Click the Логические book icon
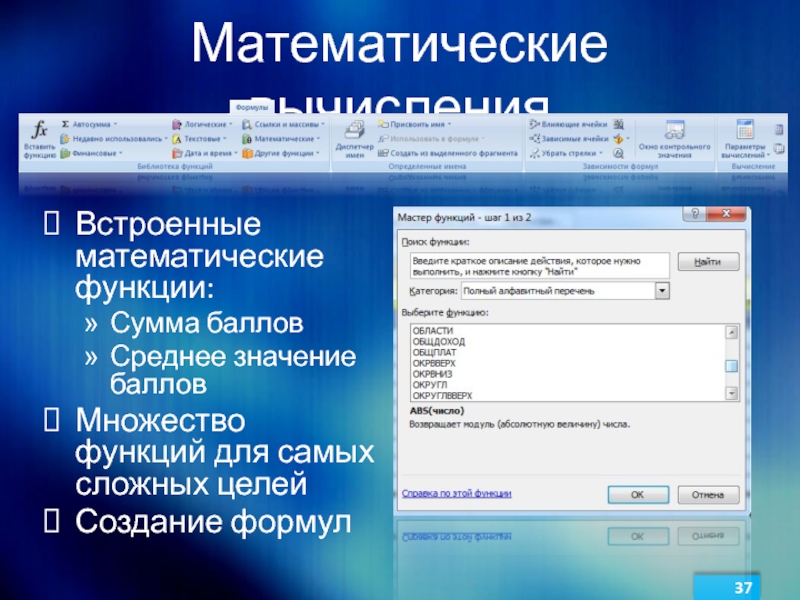Screen dimensions: 800x600 (x=177, y=124)
